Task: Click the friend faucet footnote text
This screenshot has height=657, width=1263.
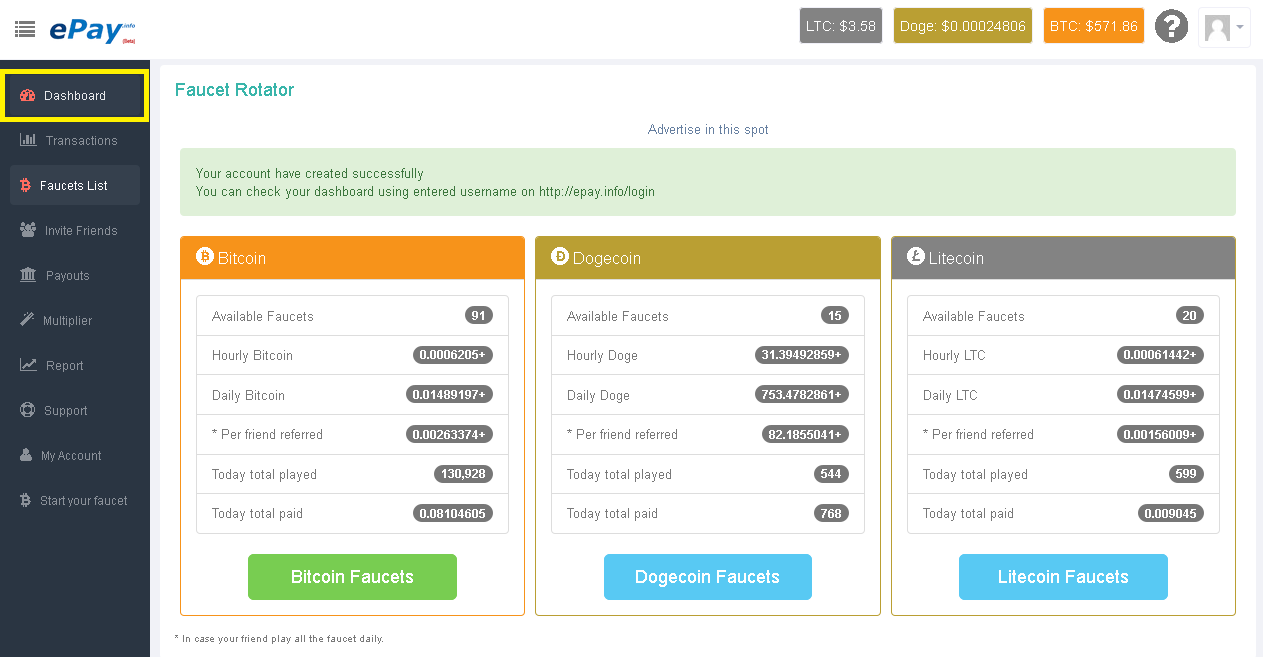Action: tap(279, 639)
